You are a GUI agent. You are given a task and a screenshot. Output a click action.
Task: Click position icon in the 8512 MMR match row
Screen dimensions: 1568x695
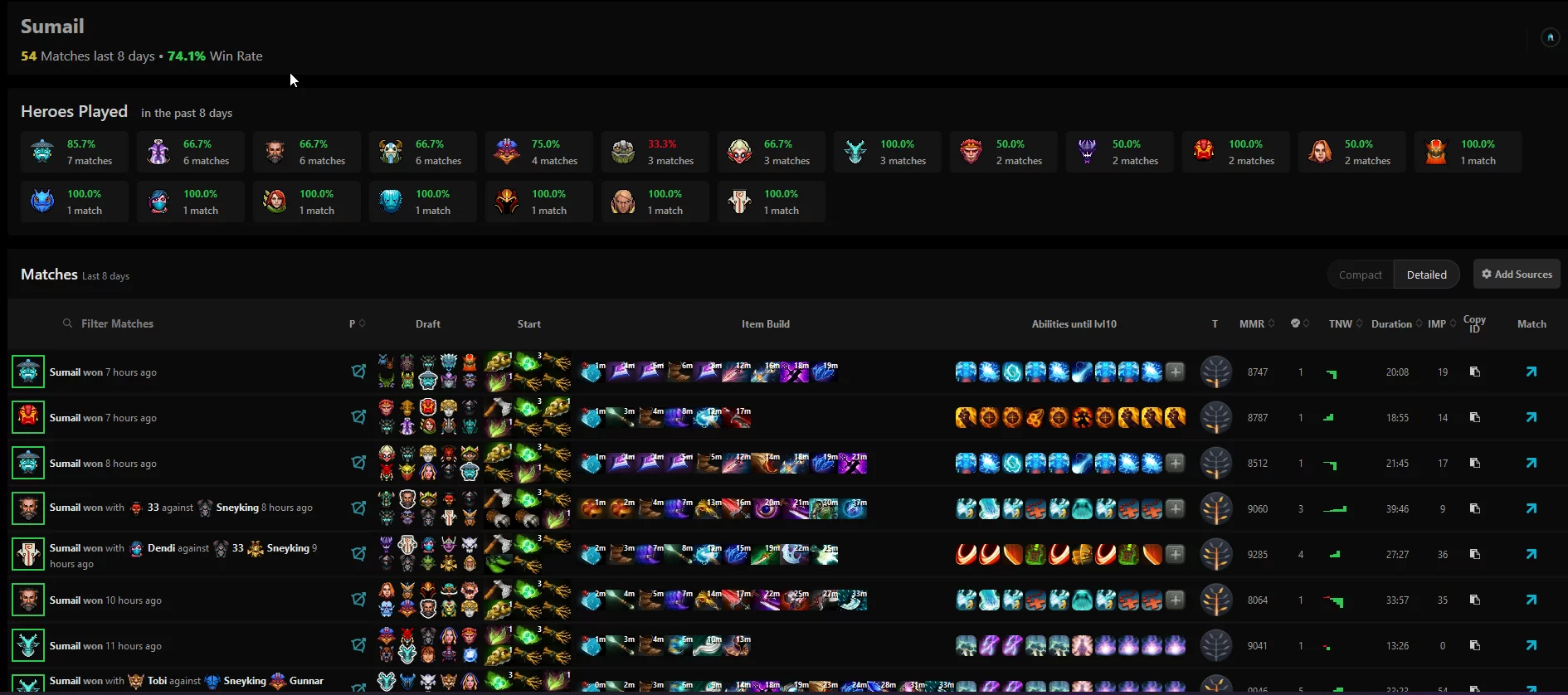point(358,463)
